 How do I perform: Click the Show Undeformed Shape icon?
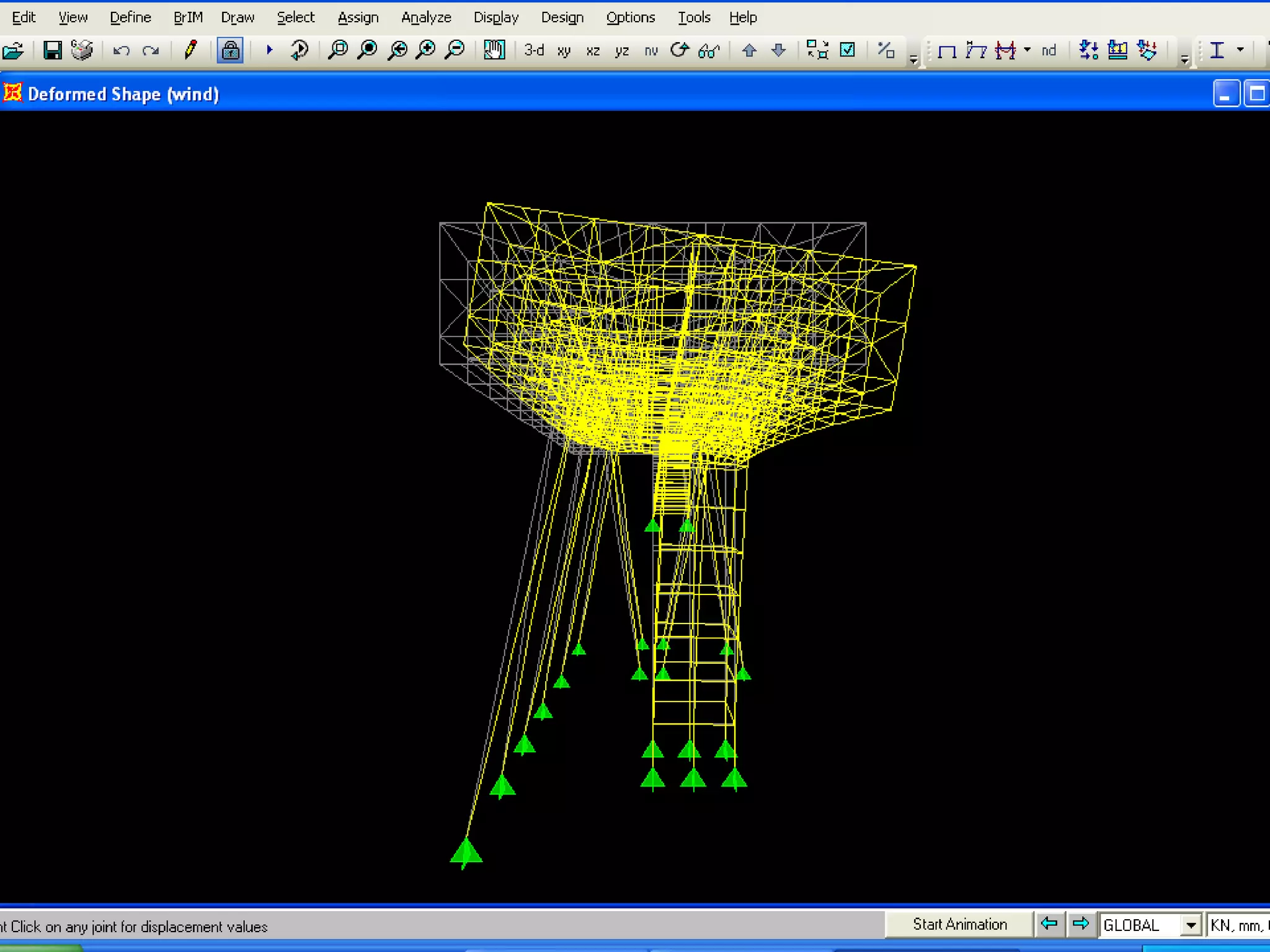[947, 50]
